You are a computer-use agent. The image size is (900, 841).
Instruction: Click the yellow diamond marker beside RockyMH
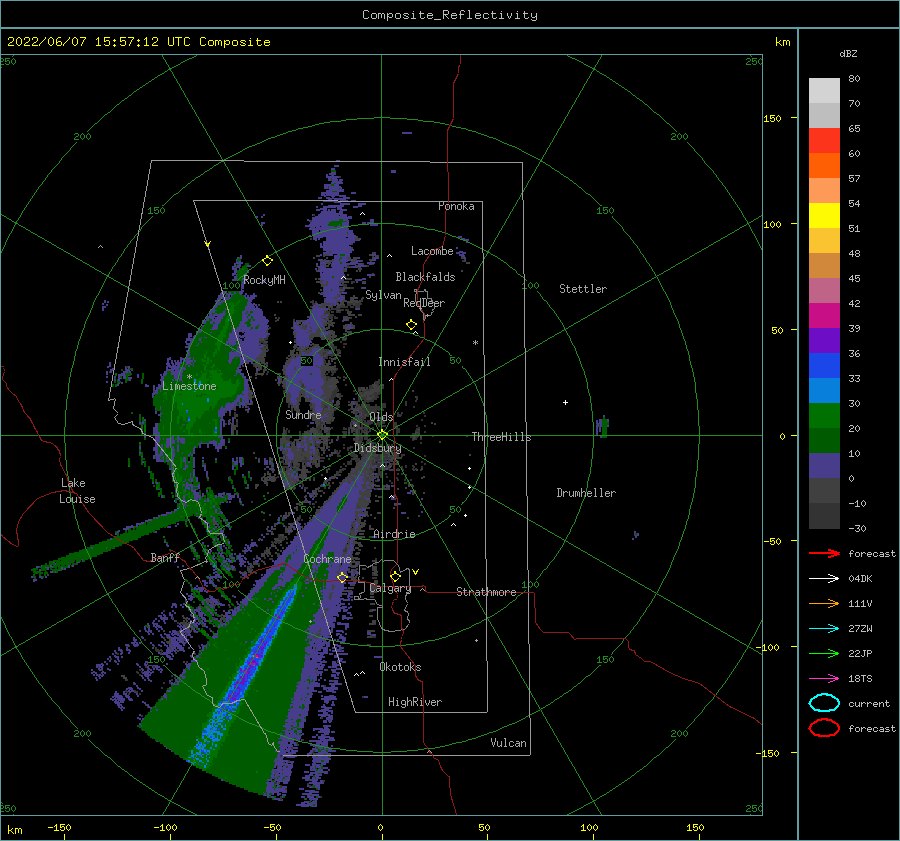point(267,261)
